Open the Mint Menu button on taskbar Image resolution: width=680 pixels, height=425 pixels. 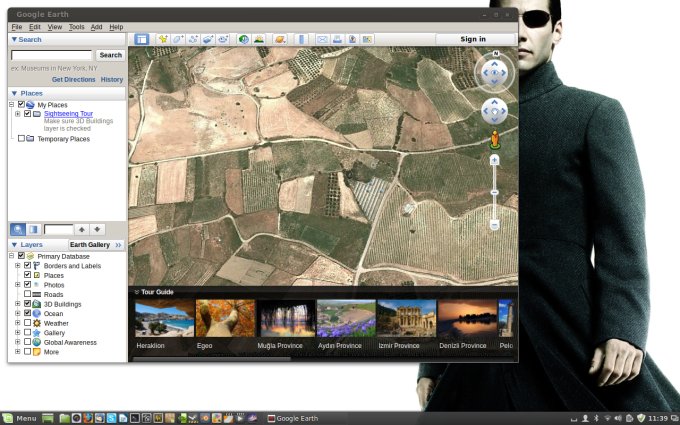pos(20,418)
